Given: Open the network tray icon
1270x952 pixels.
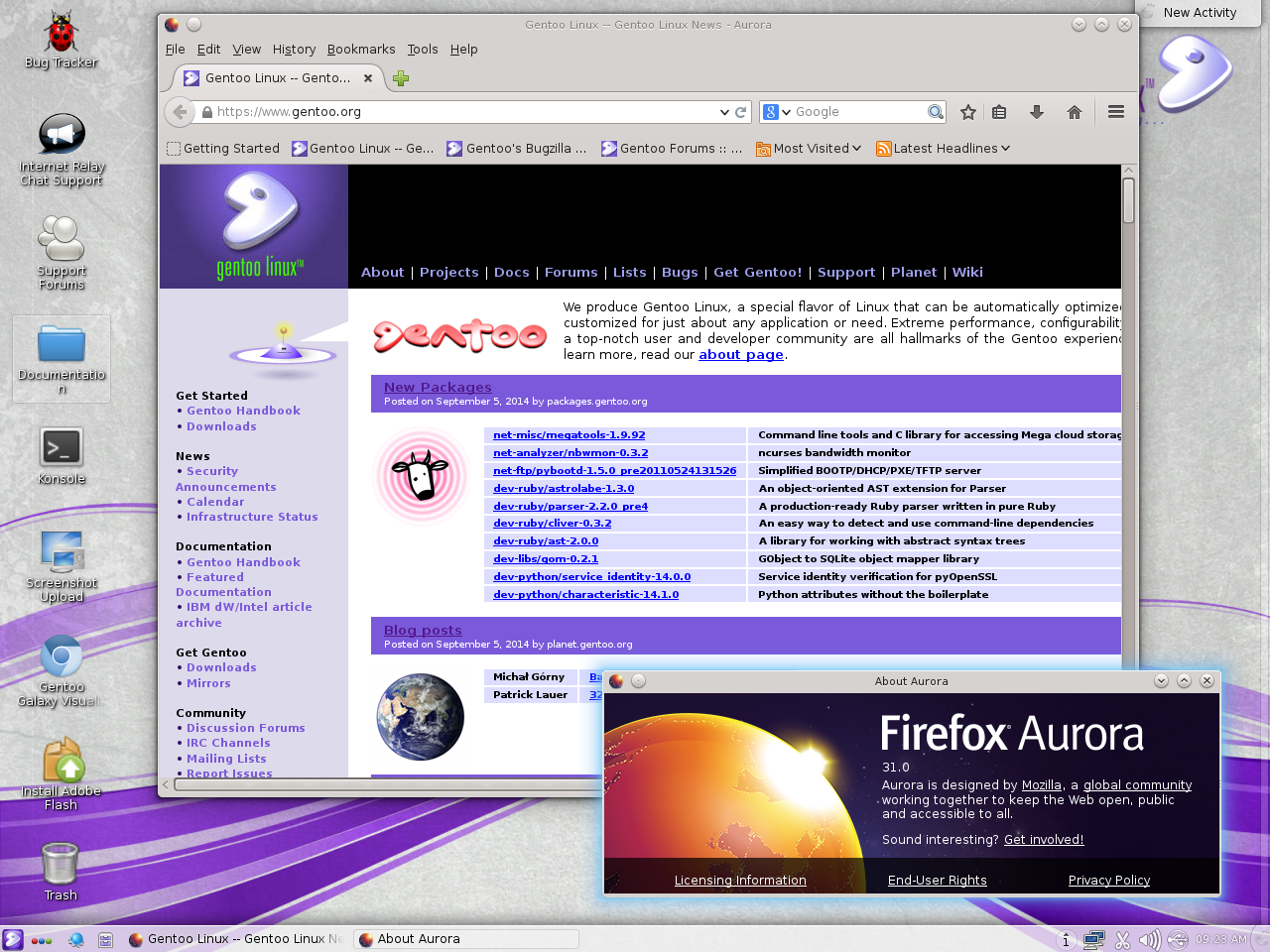Looking at the screenshot, I should point(1094,940).
